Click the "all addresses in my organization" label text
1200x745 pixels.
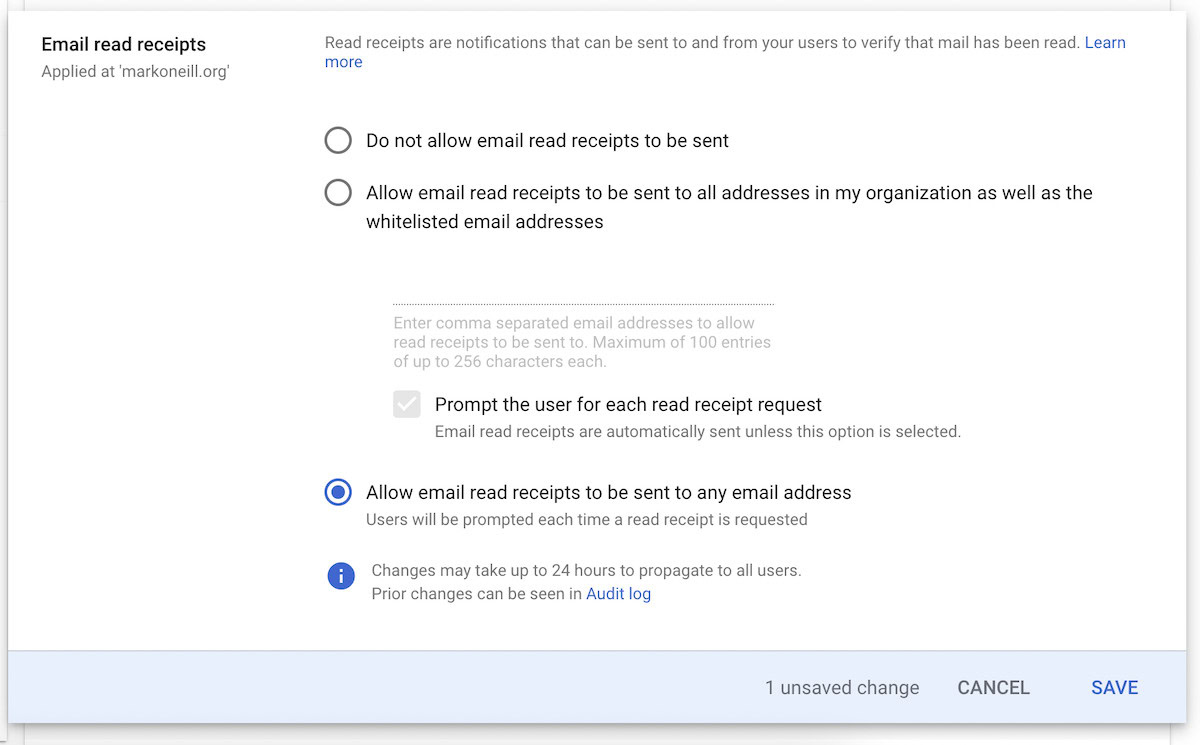click(x=729, y=193)
